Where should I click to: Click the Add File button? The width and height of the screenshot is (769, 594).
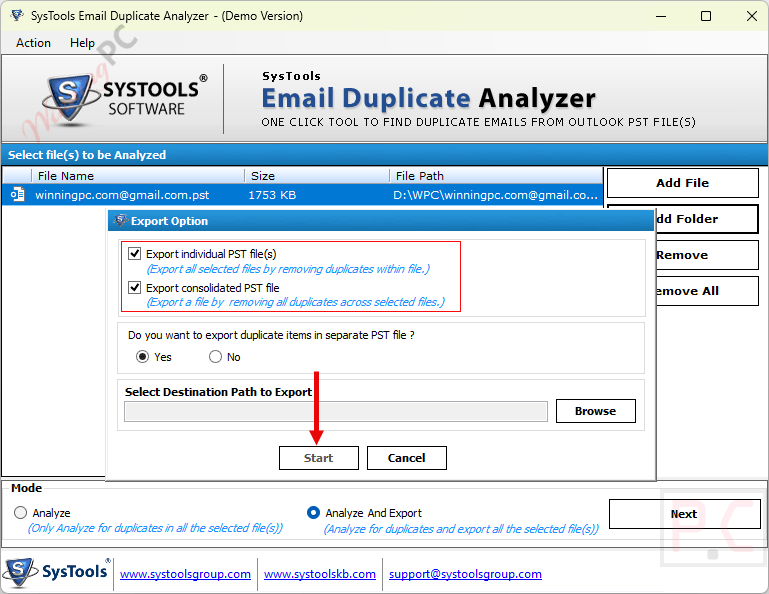[683, 183]
